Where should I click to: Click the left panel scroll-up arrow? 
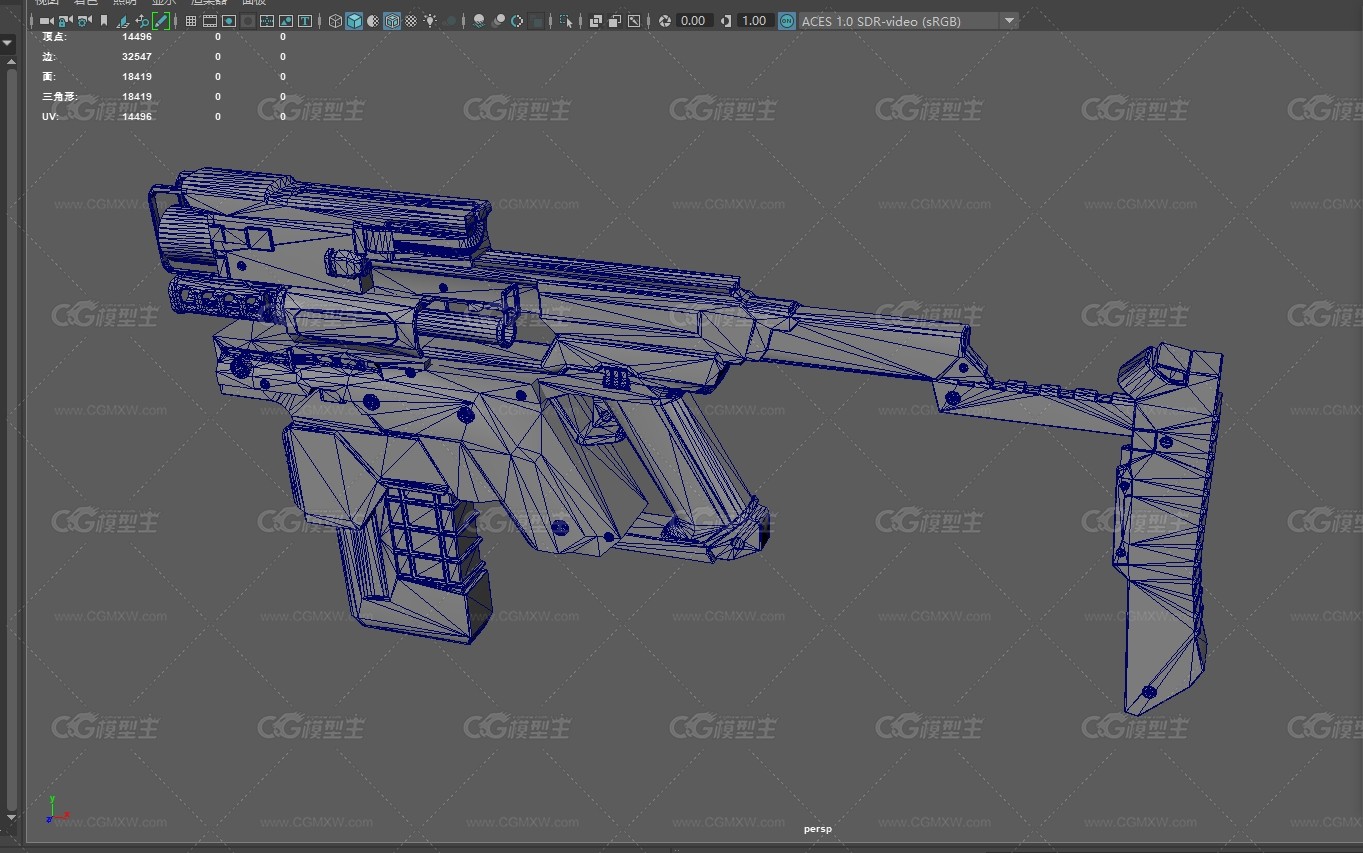(11, 63)
